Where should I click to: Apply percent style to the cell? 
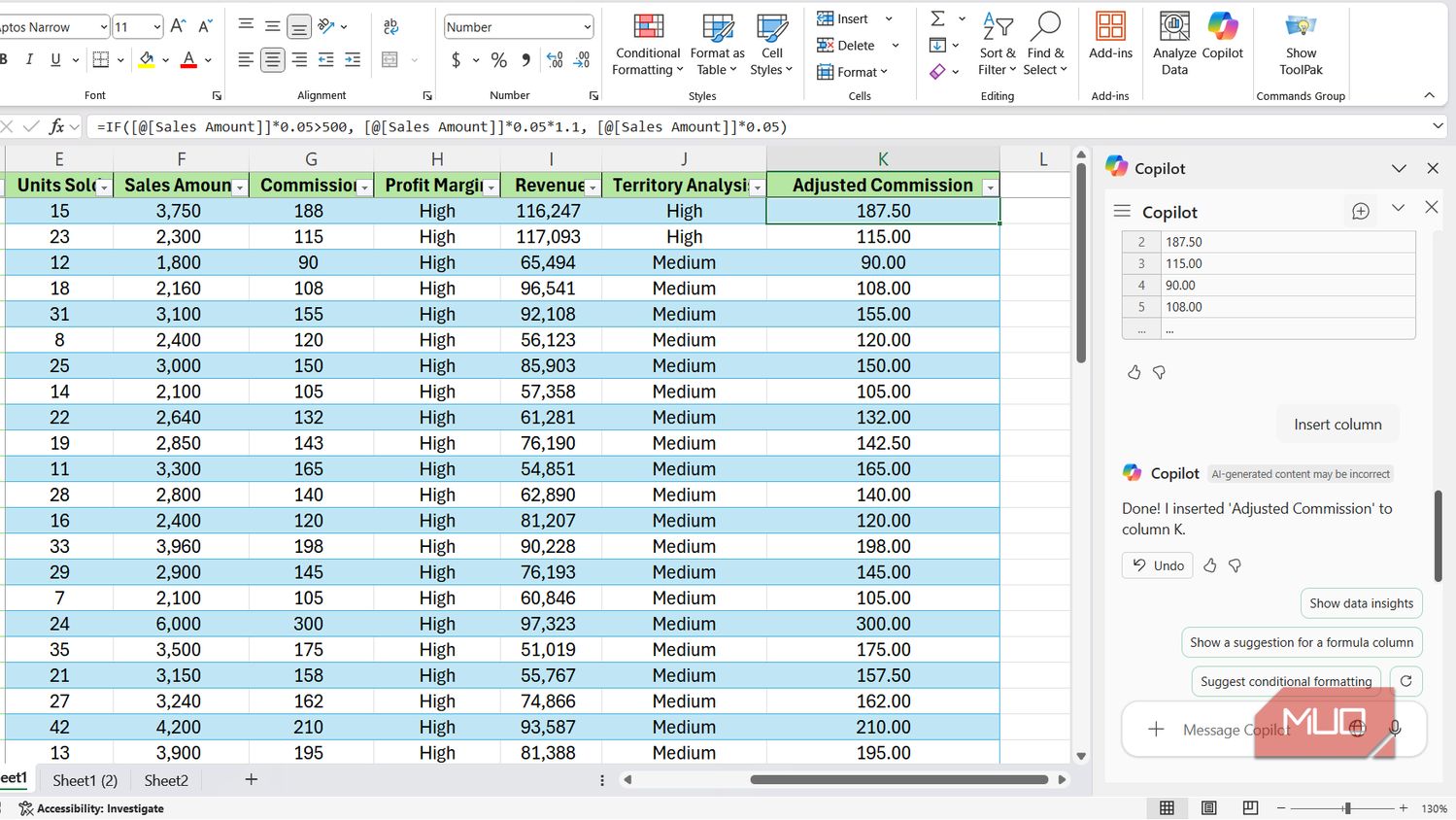499,60
